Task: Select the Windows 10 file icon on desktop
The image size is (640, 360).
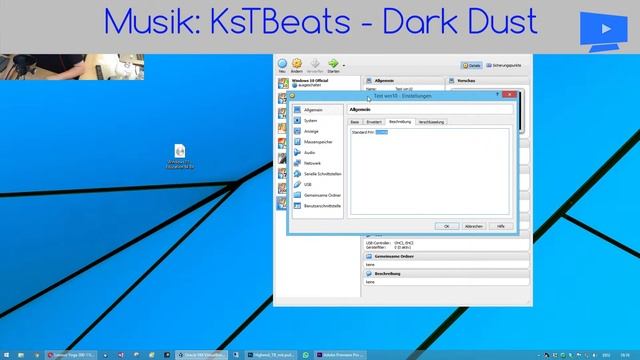Action: tap(180, 156)
